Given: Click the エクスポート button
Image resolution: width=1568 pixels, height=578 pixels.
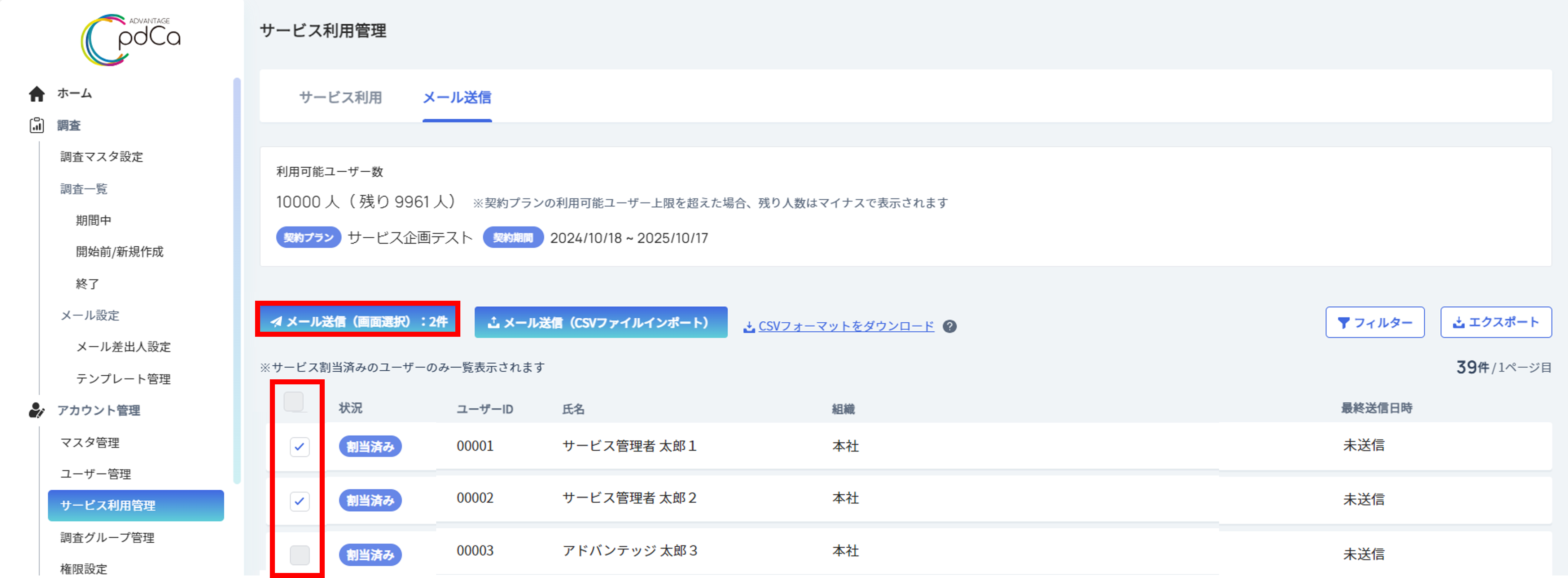Looking at the screenshot, I should 1495,322.
